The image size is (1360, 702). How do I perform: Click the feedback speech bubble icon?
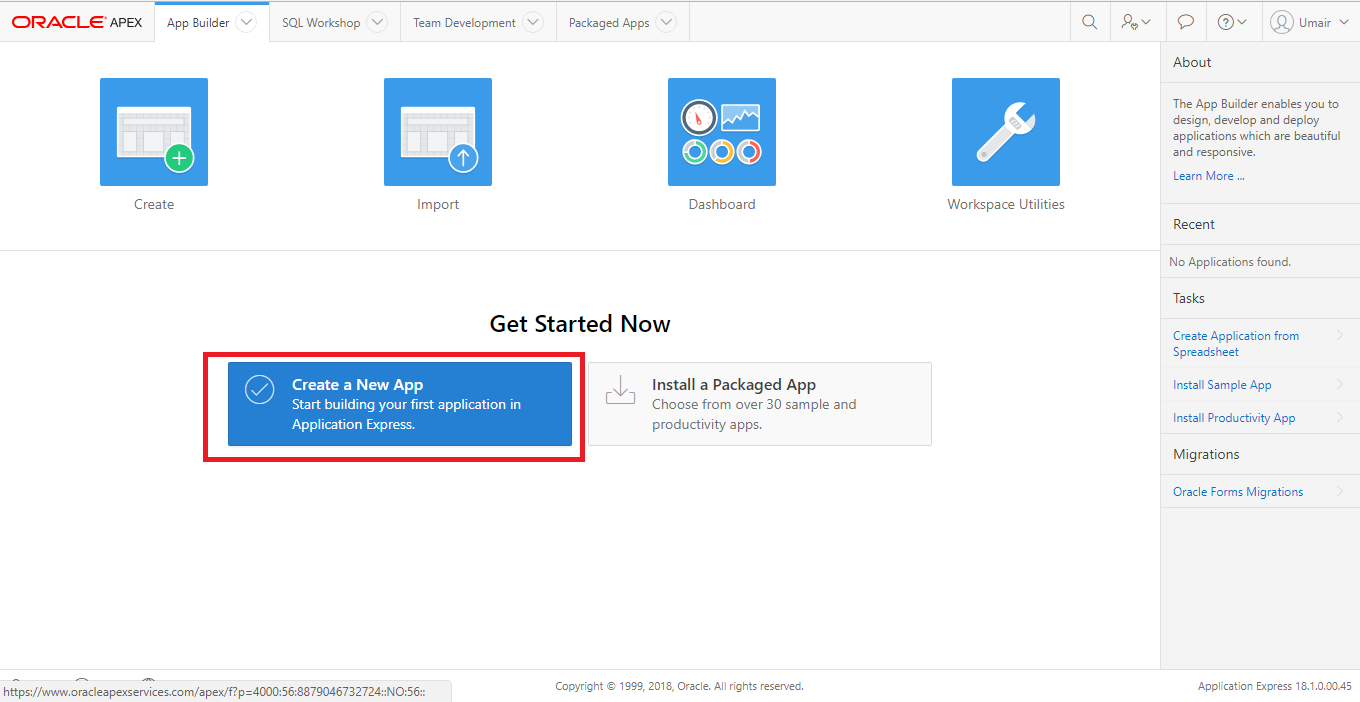tap(1185, 22)
